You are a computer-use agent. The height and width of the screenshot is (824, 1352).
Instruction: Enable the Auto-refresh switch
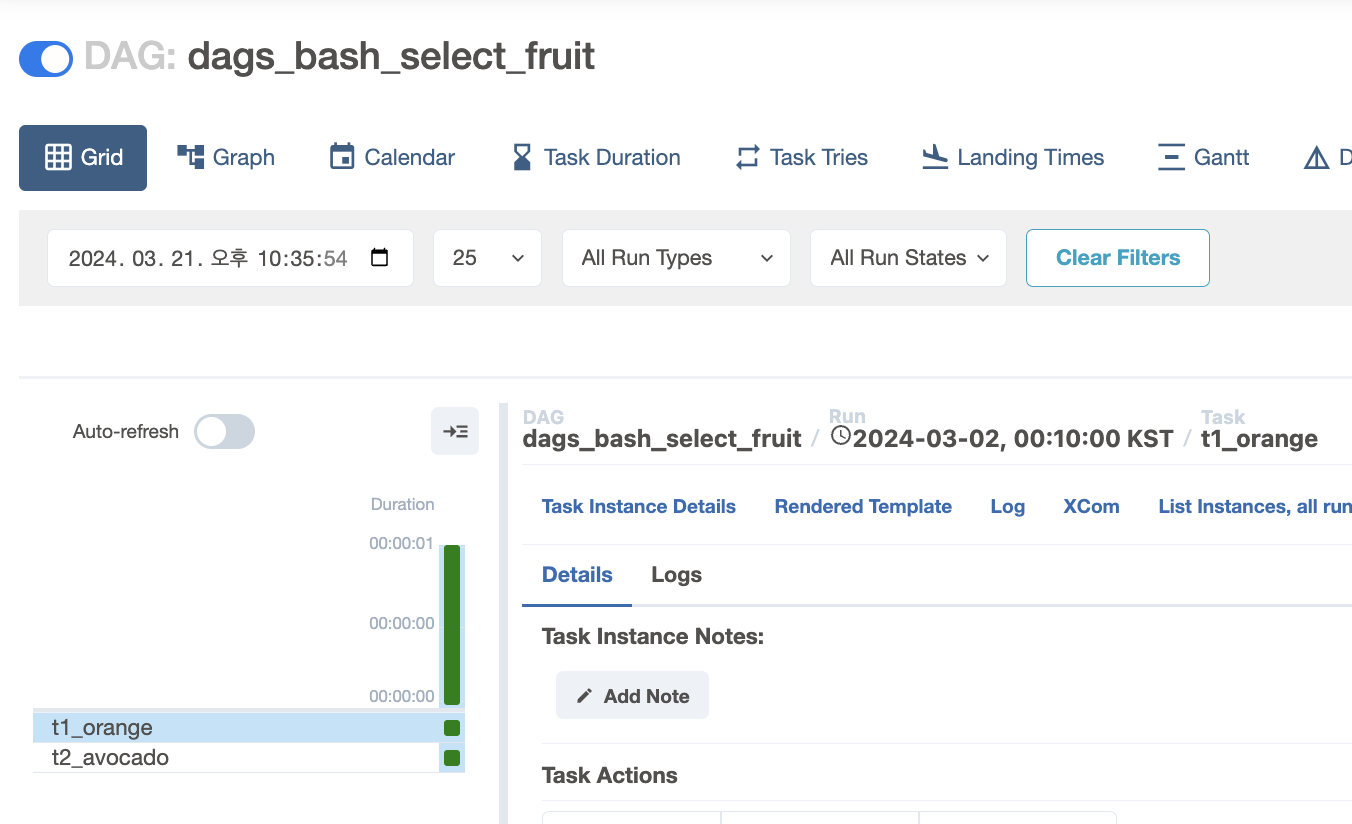click(225, 432)
